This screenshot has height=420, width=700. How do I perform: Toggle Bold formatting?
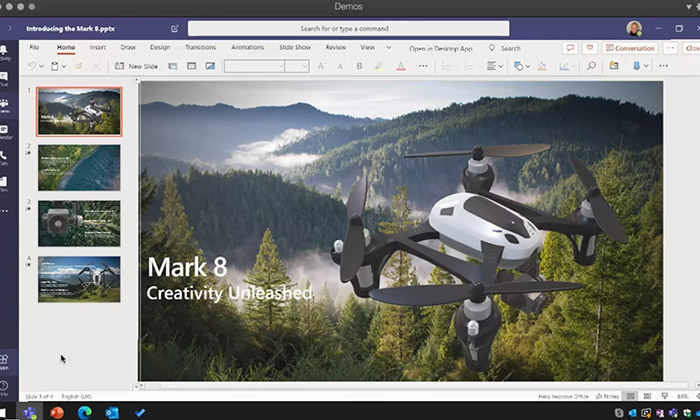tap(359, 66)
